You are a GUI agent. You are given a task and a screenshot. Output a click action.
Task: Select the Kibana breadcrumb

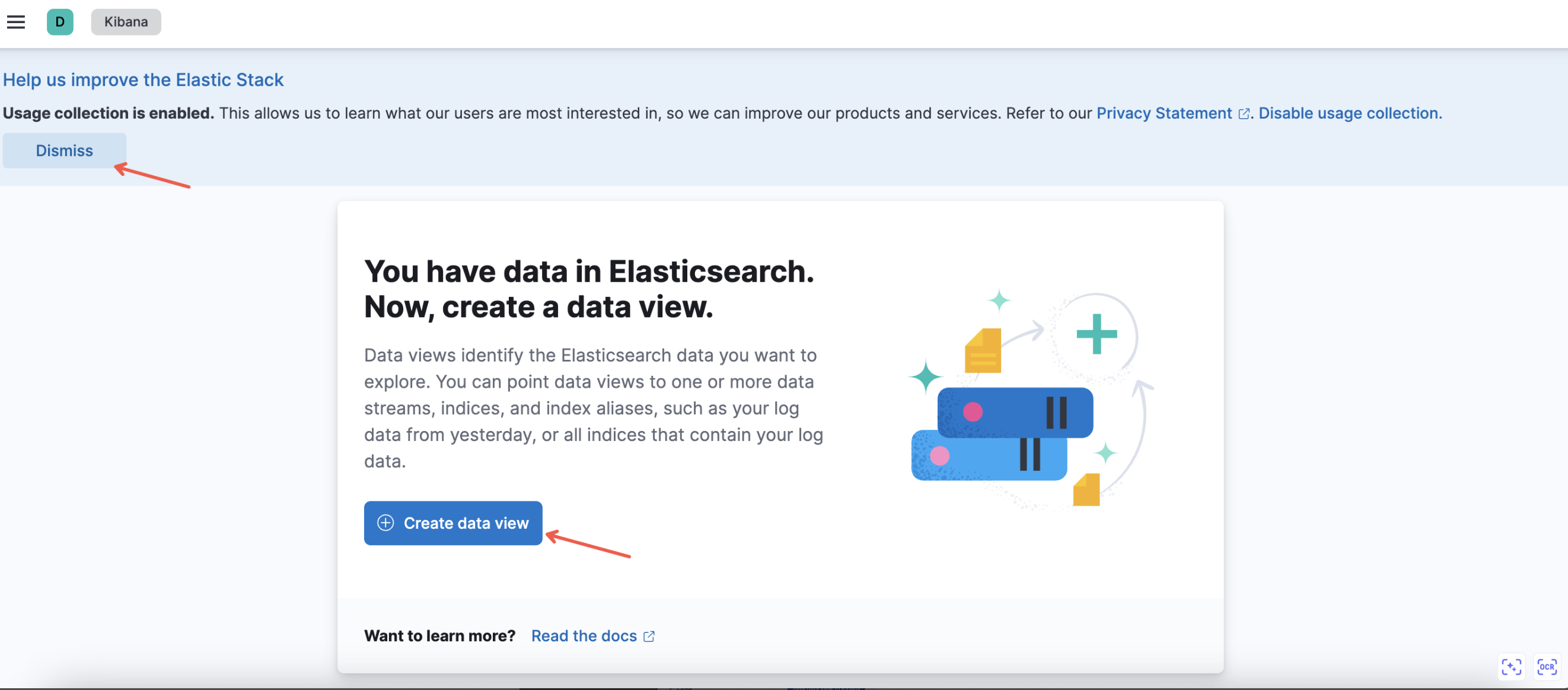126,22
